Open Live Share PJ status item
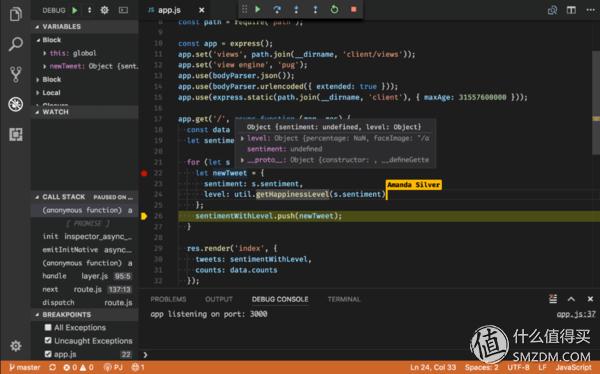Image resolution: width=600 pixels, height=374 pixels. tap(113, 367)
